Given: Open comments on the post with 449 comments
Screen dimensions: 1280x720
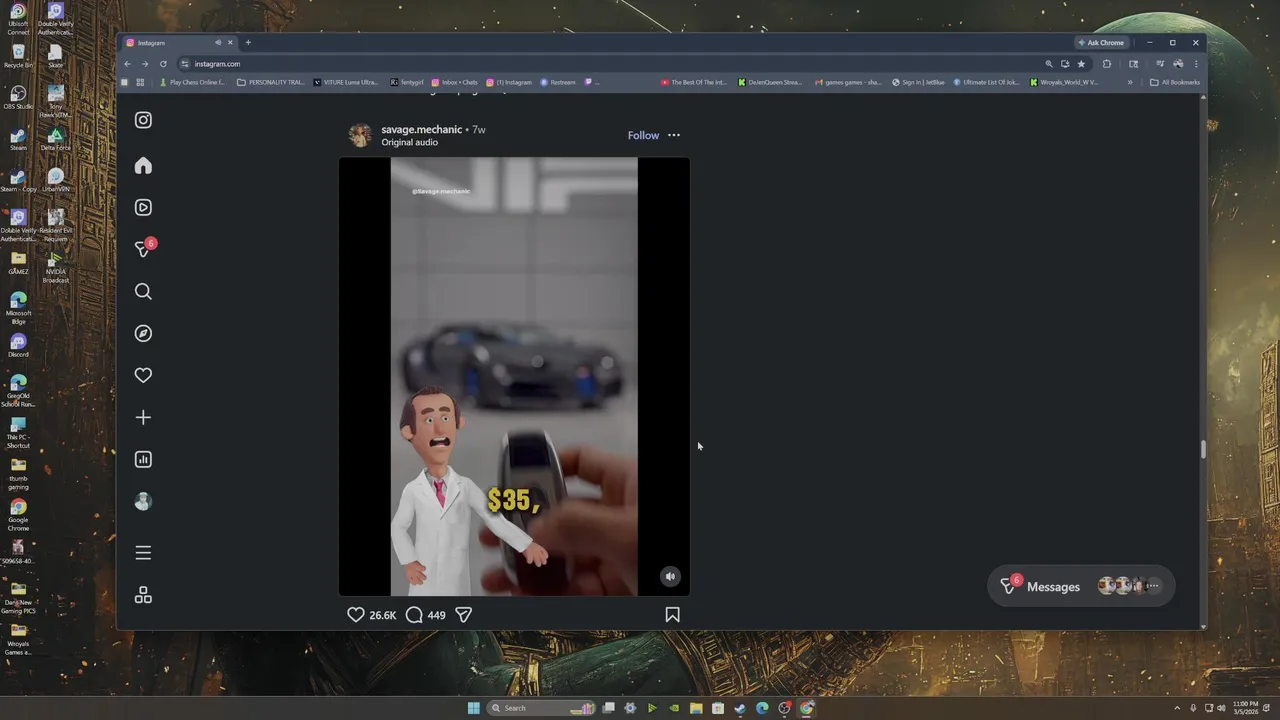Looking at the screenshot, I should click(x=414, y=615).
